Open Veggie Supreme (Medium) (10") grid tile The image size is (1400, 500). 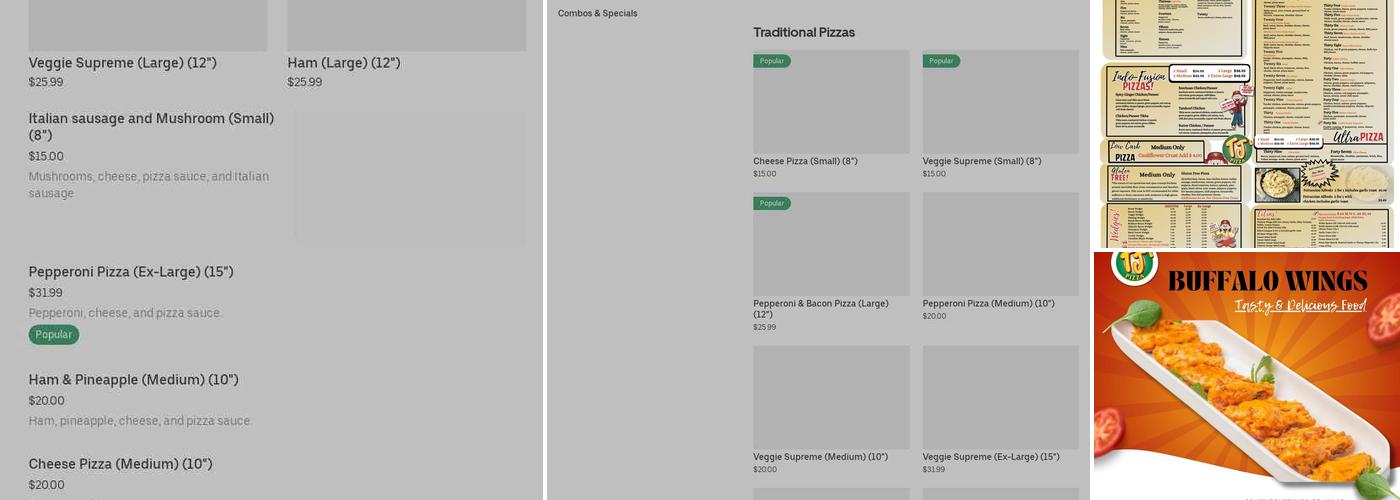[831, 400]
